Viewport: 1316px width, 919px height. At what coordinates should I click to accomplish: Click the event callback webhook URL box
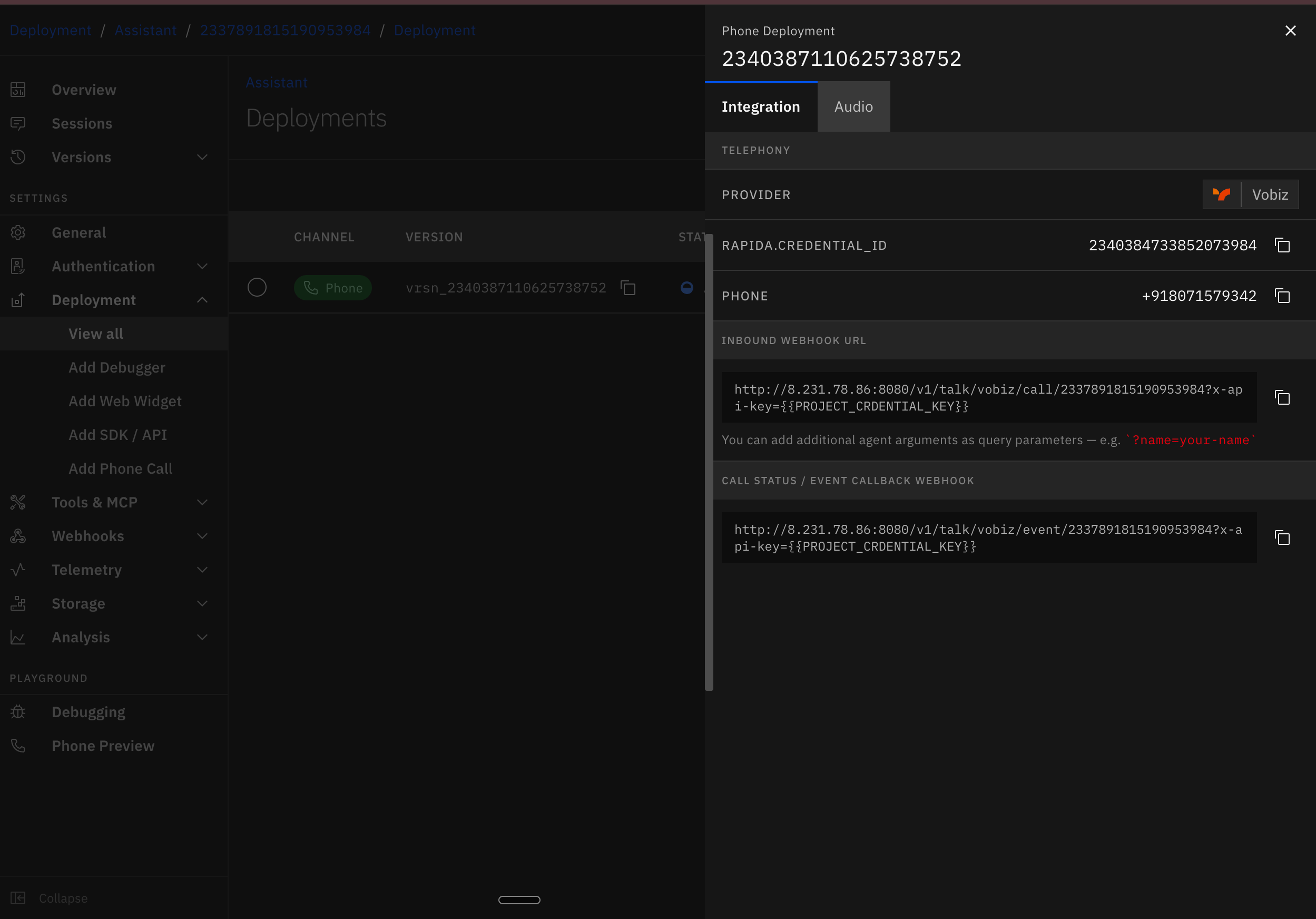point(989,537)
